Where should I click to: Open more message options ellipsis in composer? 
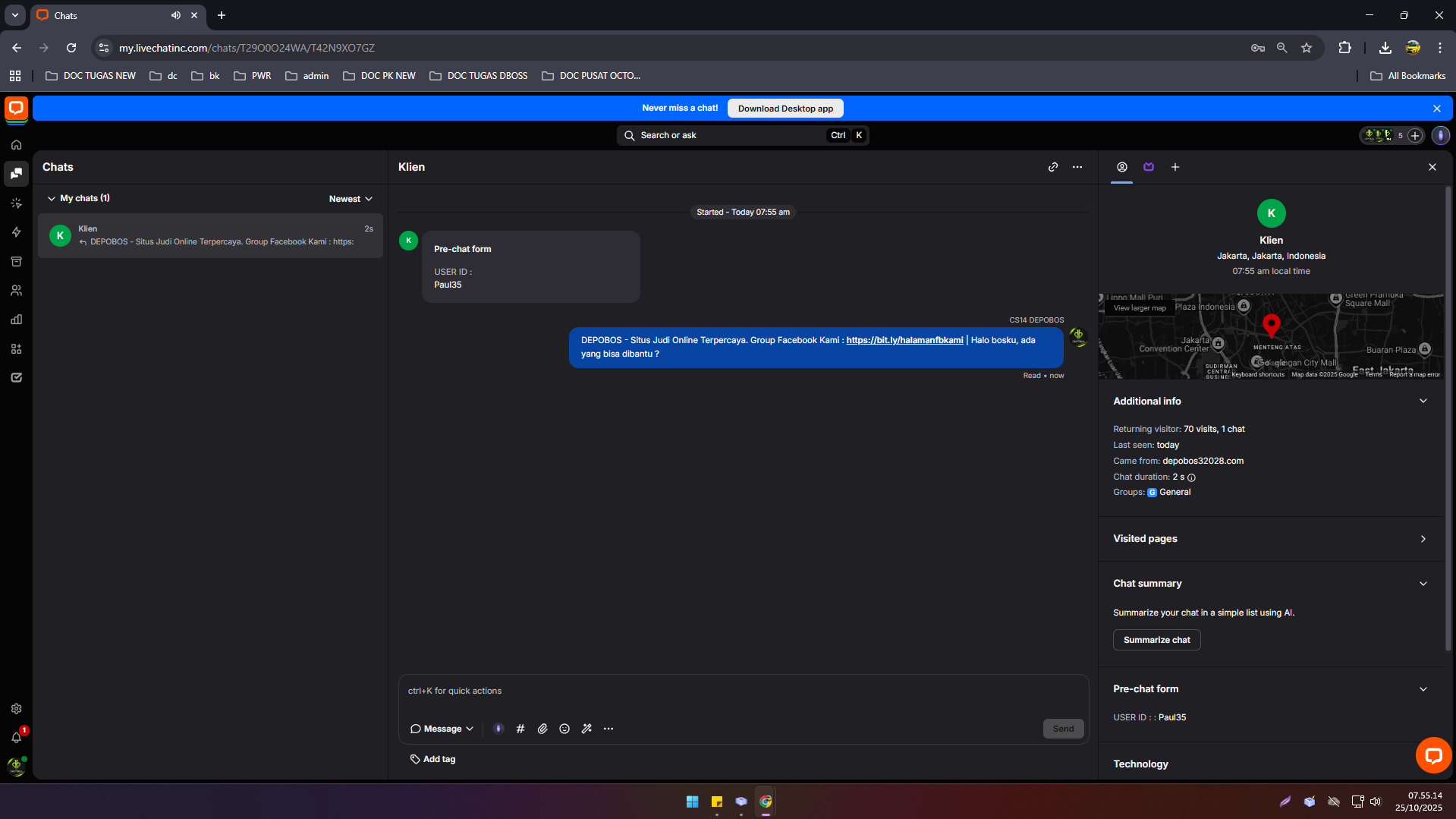609,729
